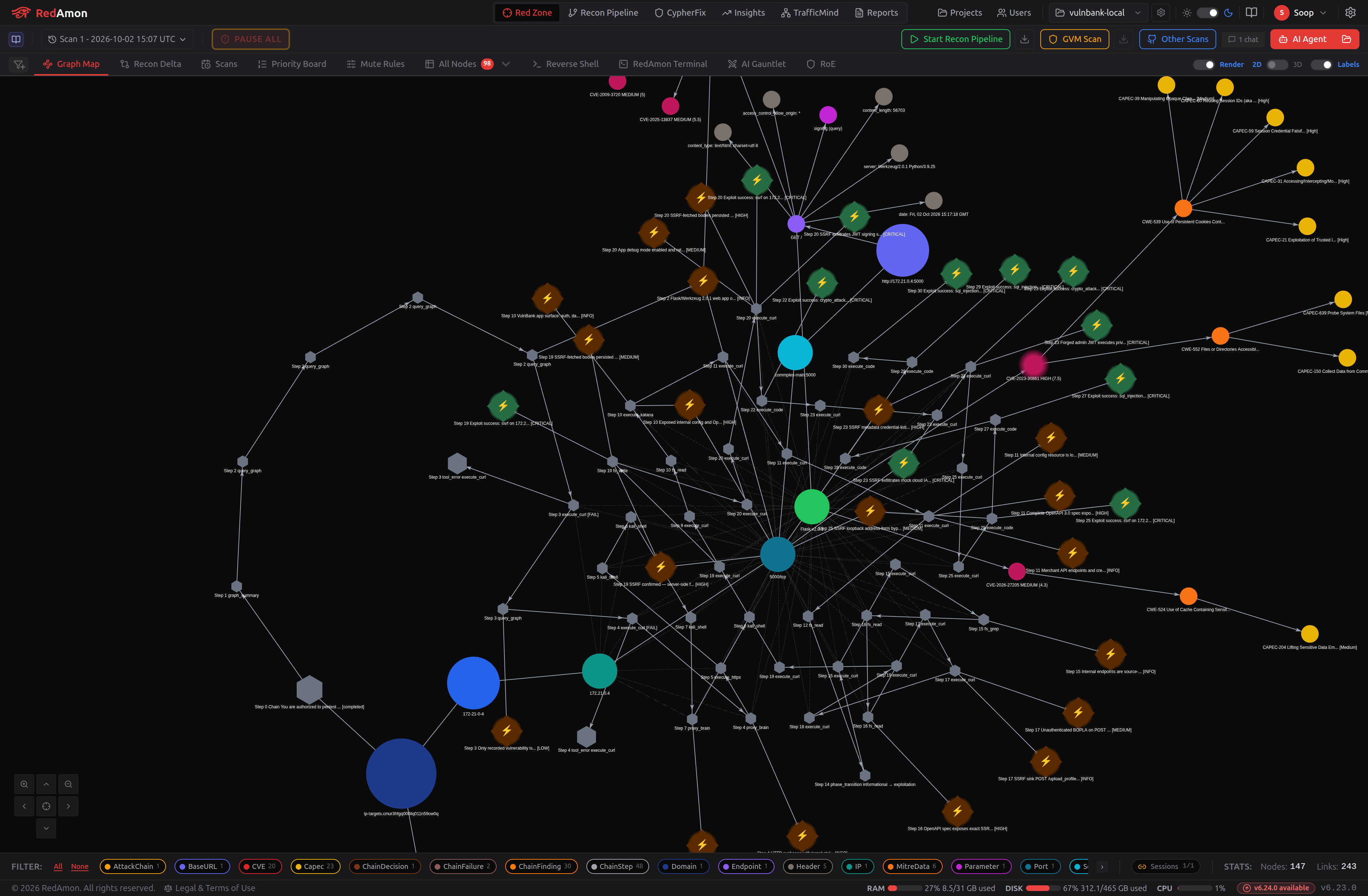Zoom in on the graph
The image size is (1368, 896).
(24, 784)
